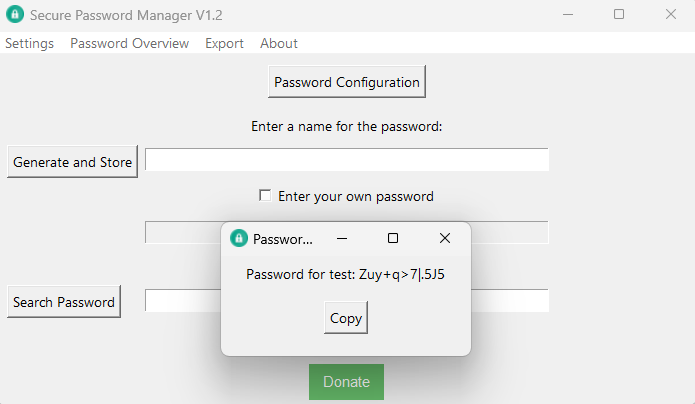Viewport: 695px width, 404px height.
Task: Minimize the password popup dialog
Action: [x=342, y=238]
